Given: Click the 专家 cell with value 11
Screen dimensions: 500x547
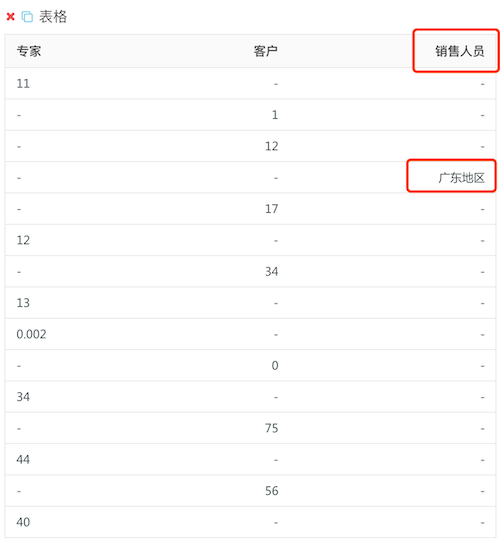Looking at the screenshot, I should (23, 83).
